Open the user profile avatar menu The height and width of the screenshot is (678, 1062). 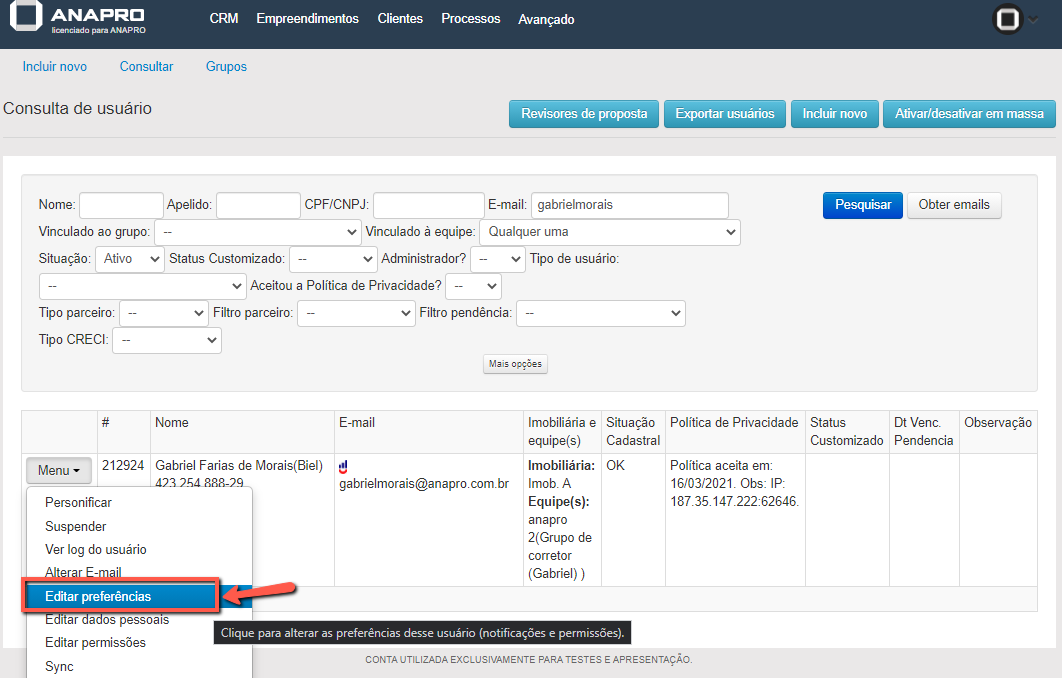1007,19
